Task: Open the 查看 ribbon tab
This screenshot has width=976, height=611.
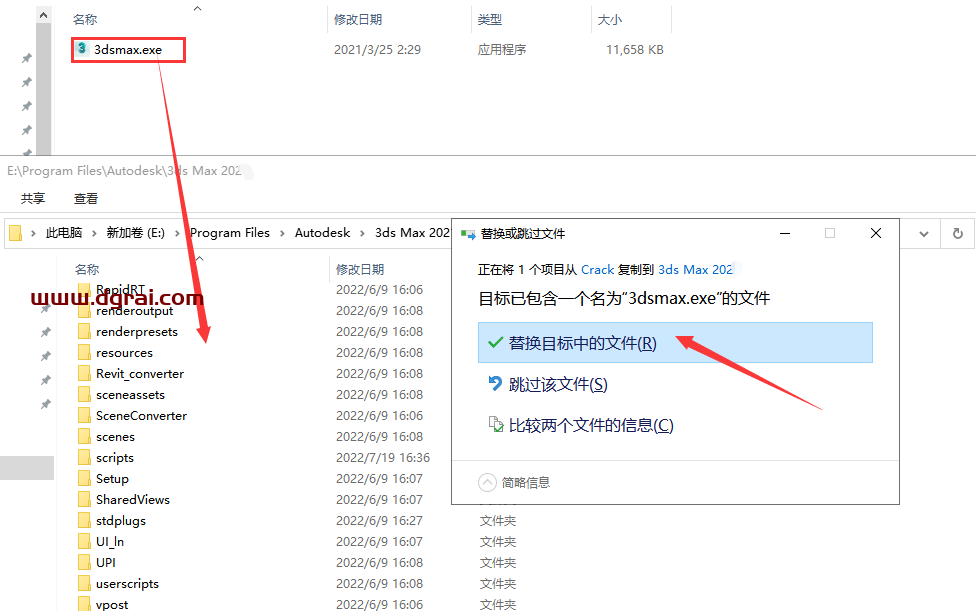Action: coord(86,198)
